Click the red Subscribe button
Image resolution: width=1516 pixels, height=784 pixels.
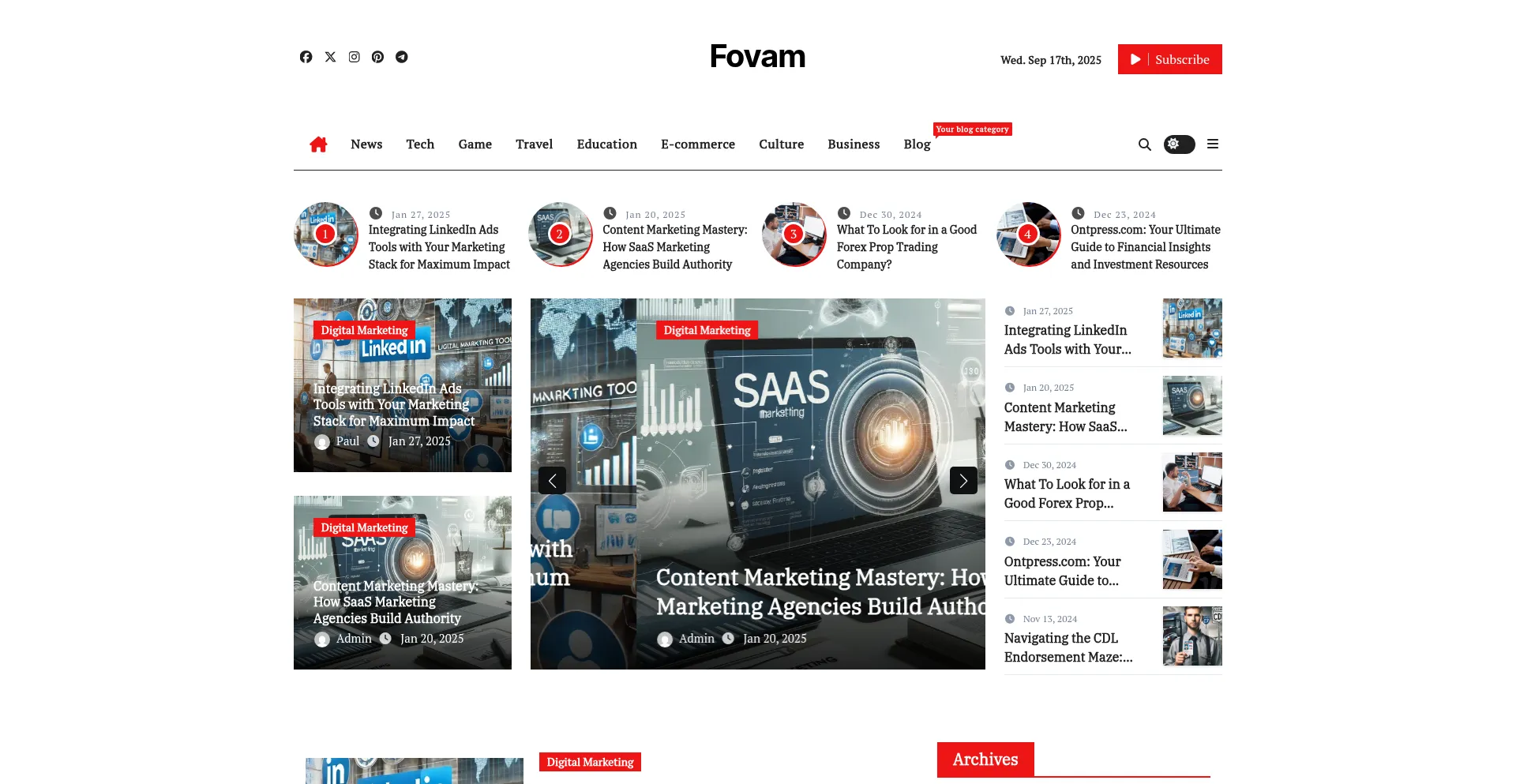(x=1169, y=59)
